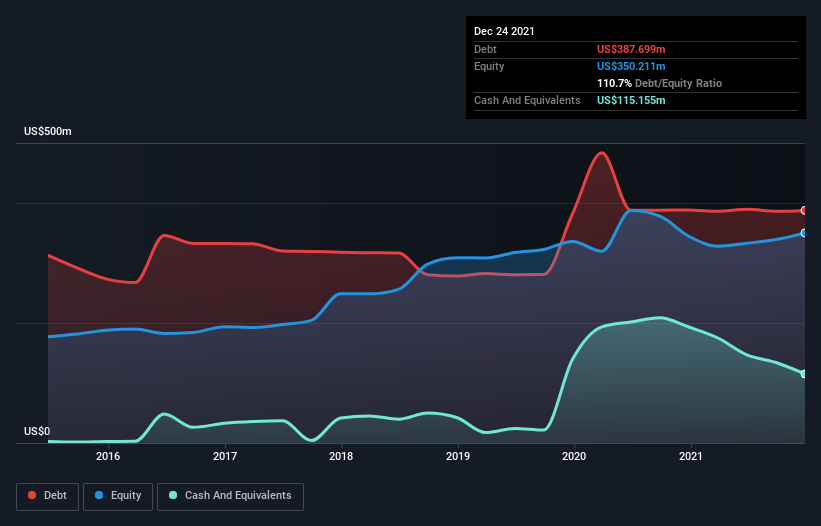Click the 2019 x-axis label
This screenshot has width=821, height=526.
click(458, 456)
